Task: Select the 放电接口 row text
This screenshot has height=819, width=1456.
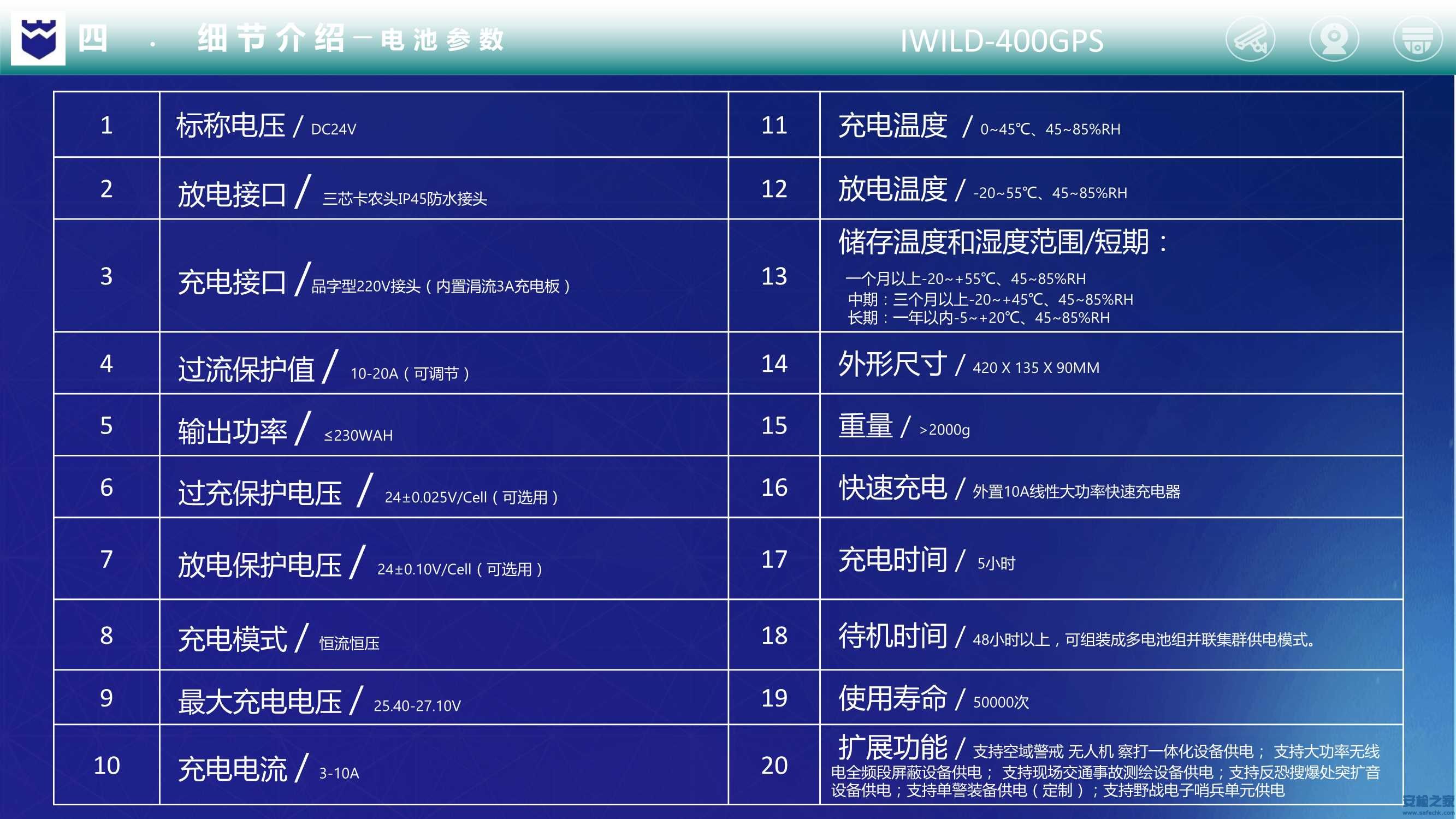Action: coord(333,193)
